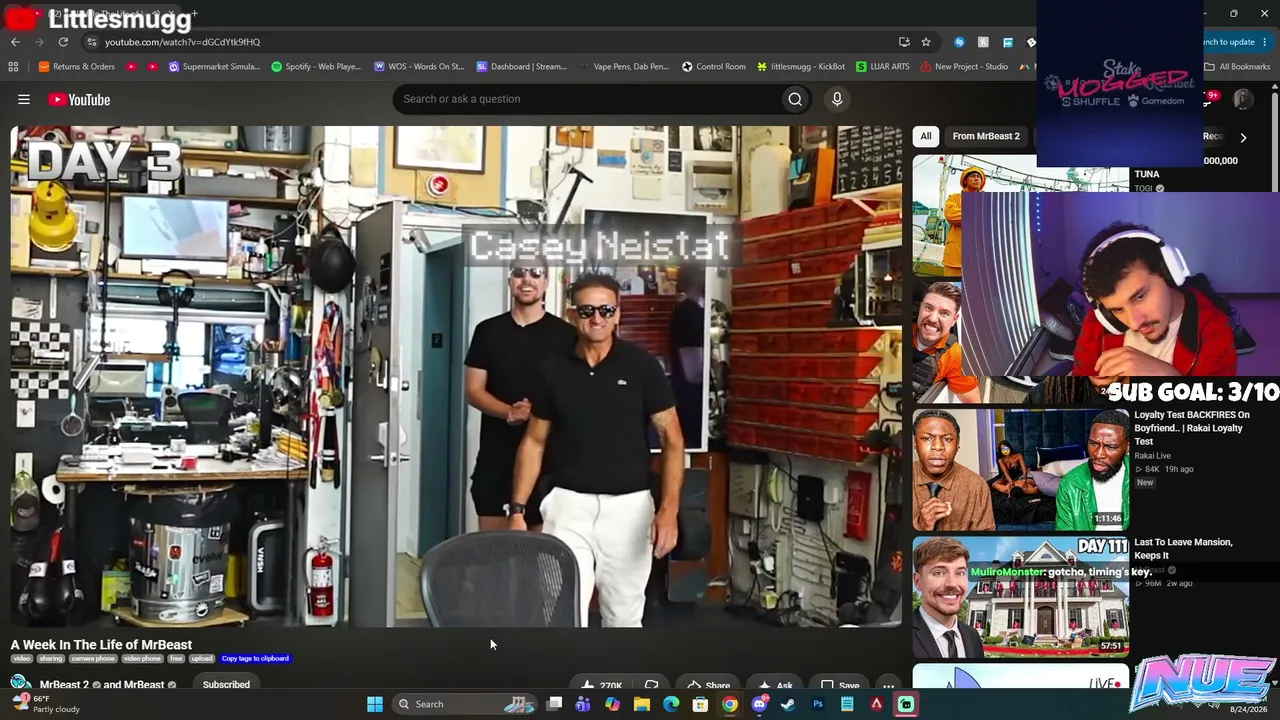This screenshot has width=1280, height=720.
Task: Click the 'video phone' tag
Action: [142, 659]
